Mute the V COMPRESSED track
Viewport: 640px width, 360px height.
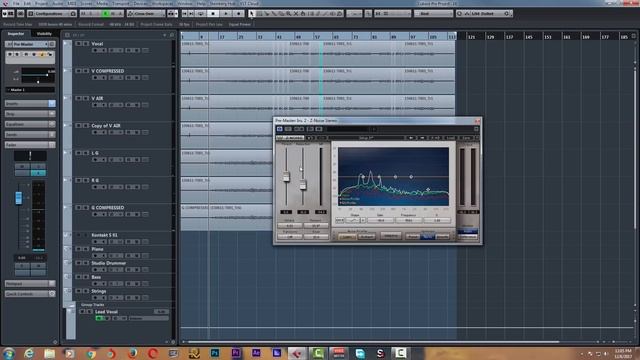tap(78, 71)
